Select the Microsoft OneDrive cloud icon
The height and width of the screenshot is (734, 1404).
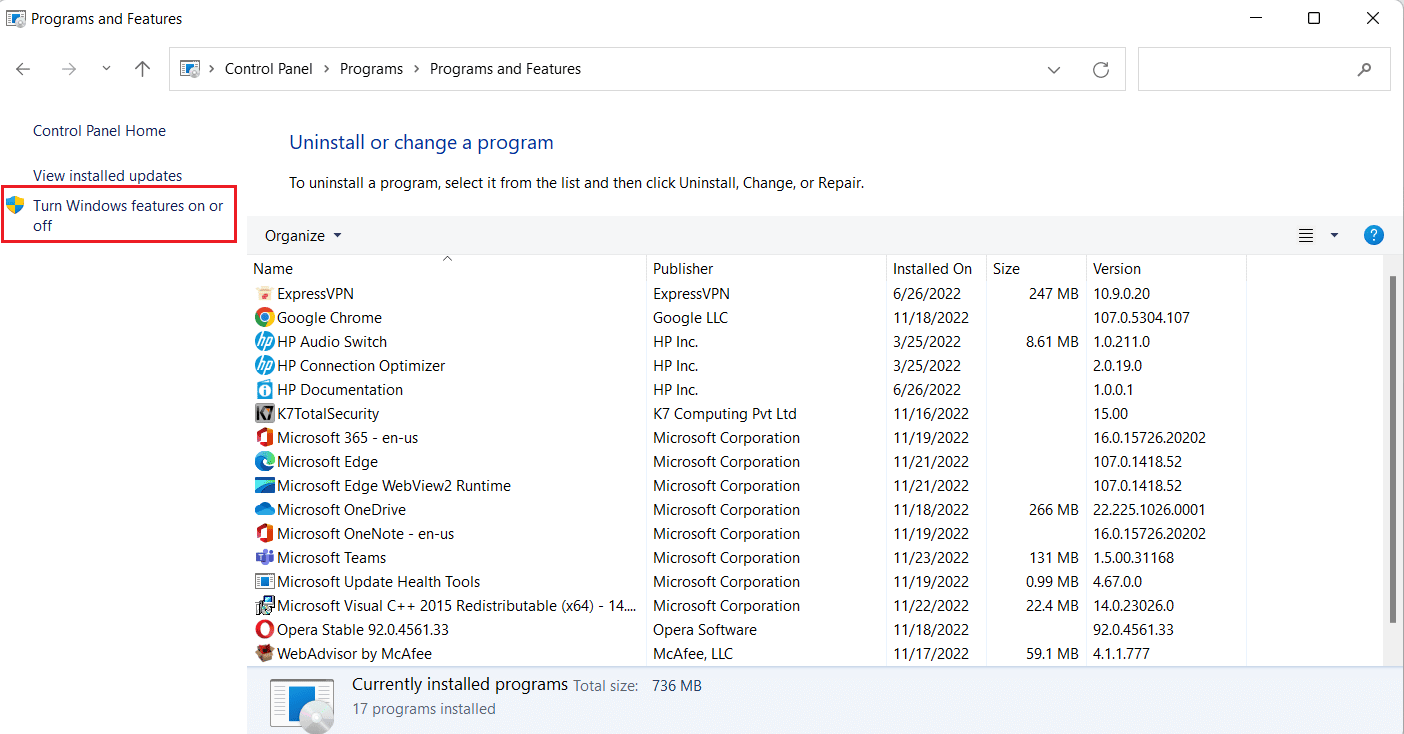(x=263, y=509)
